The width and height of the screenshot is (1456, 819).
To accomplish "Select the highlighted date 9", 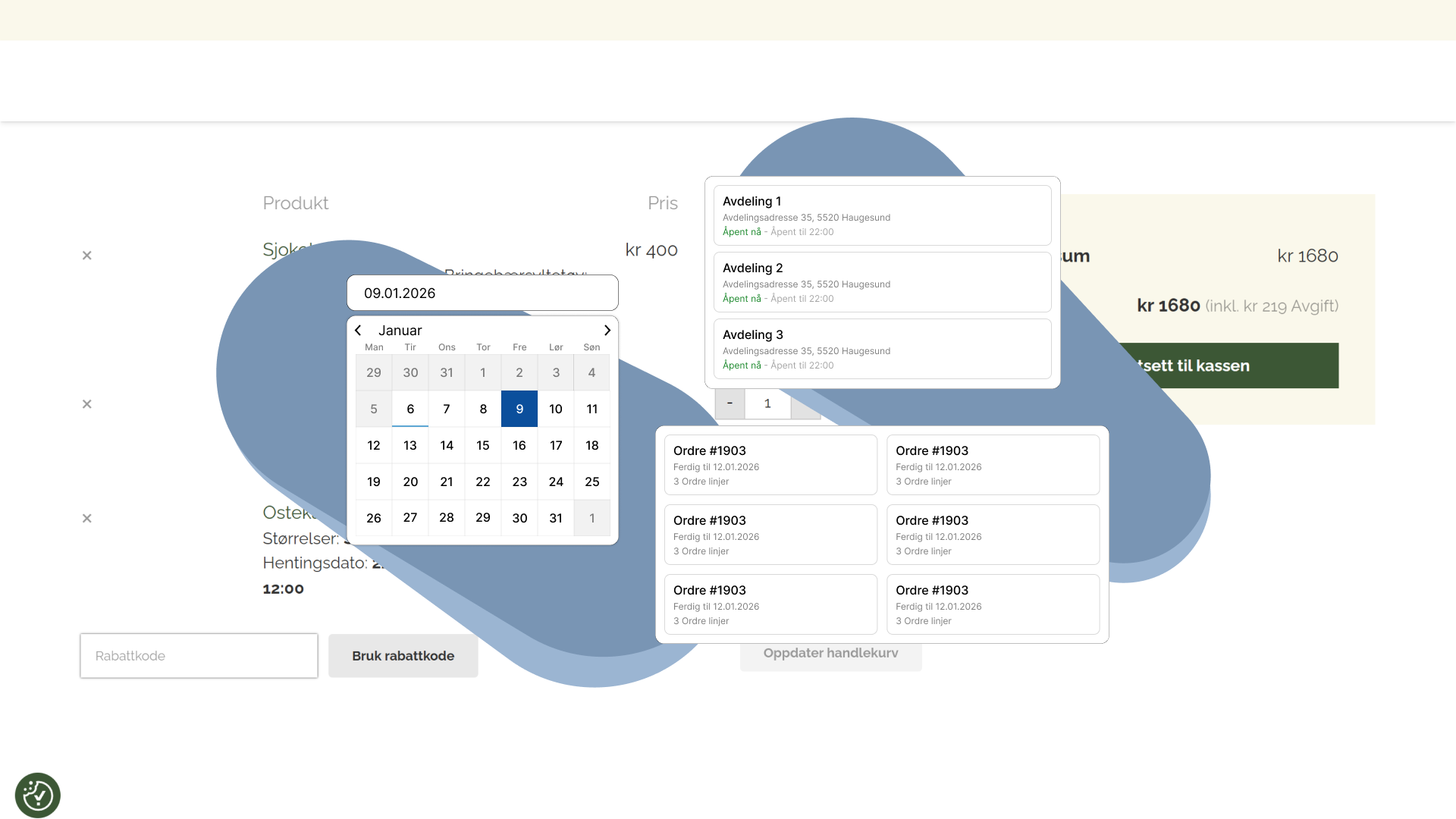I will (x=519, y=409).
